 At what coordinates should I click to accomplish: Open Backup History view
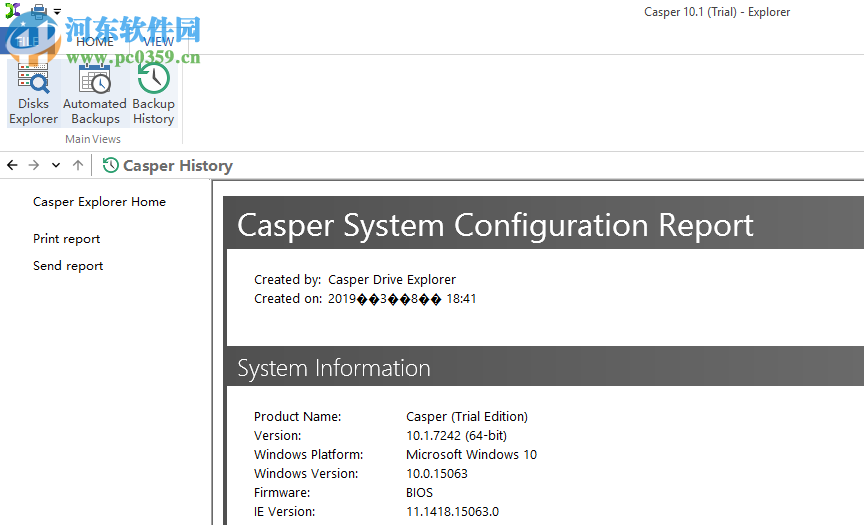coord(154,94)
